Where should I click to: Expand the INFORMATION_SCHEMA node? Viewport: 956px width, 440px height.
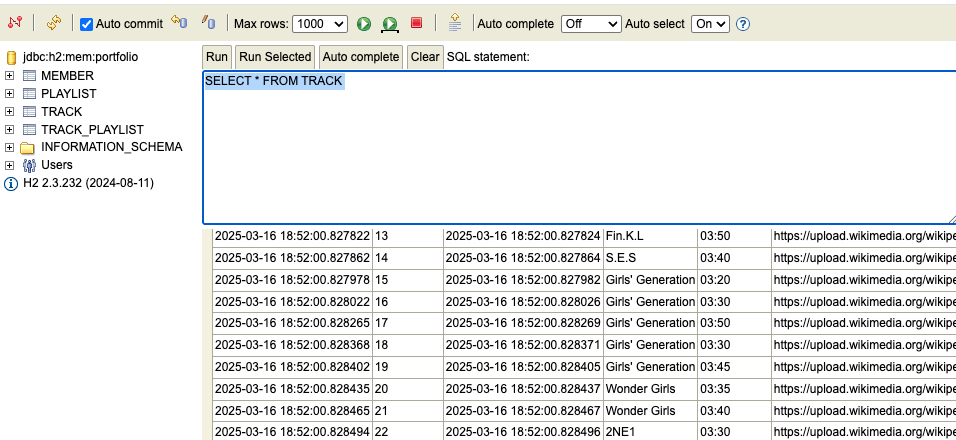click(x=9, y=147)
